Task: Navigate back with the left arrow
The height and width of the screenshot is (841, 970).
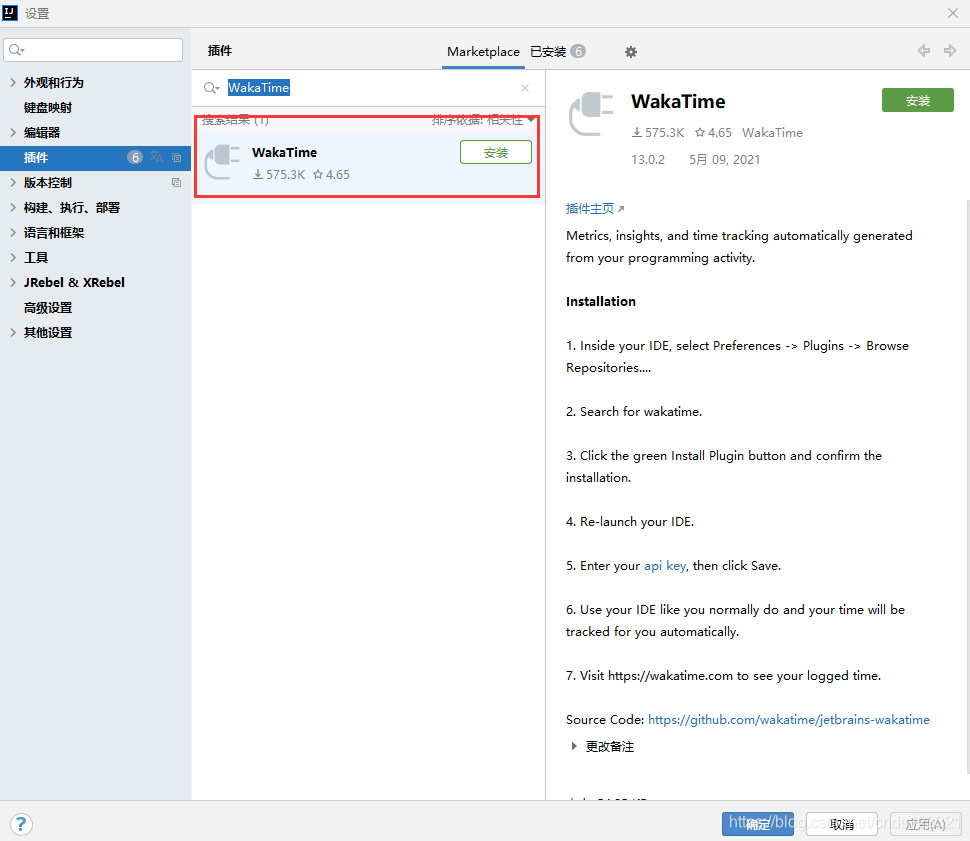Action: [x=924, y=51]
